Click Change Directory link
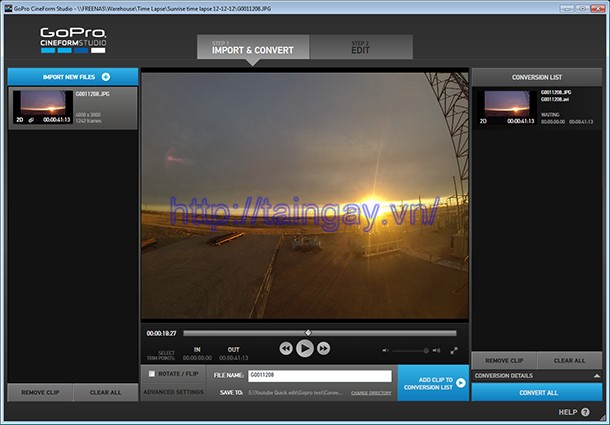This screenshot has height=425, width=610. (371, 393)
